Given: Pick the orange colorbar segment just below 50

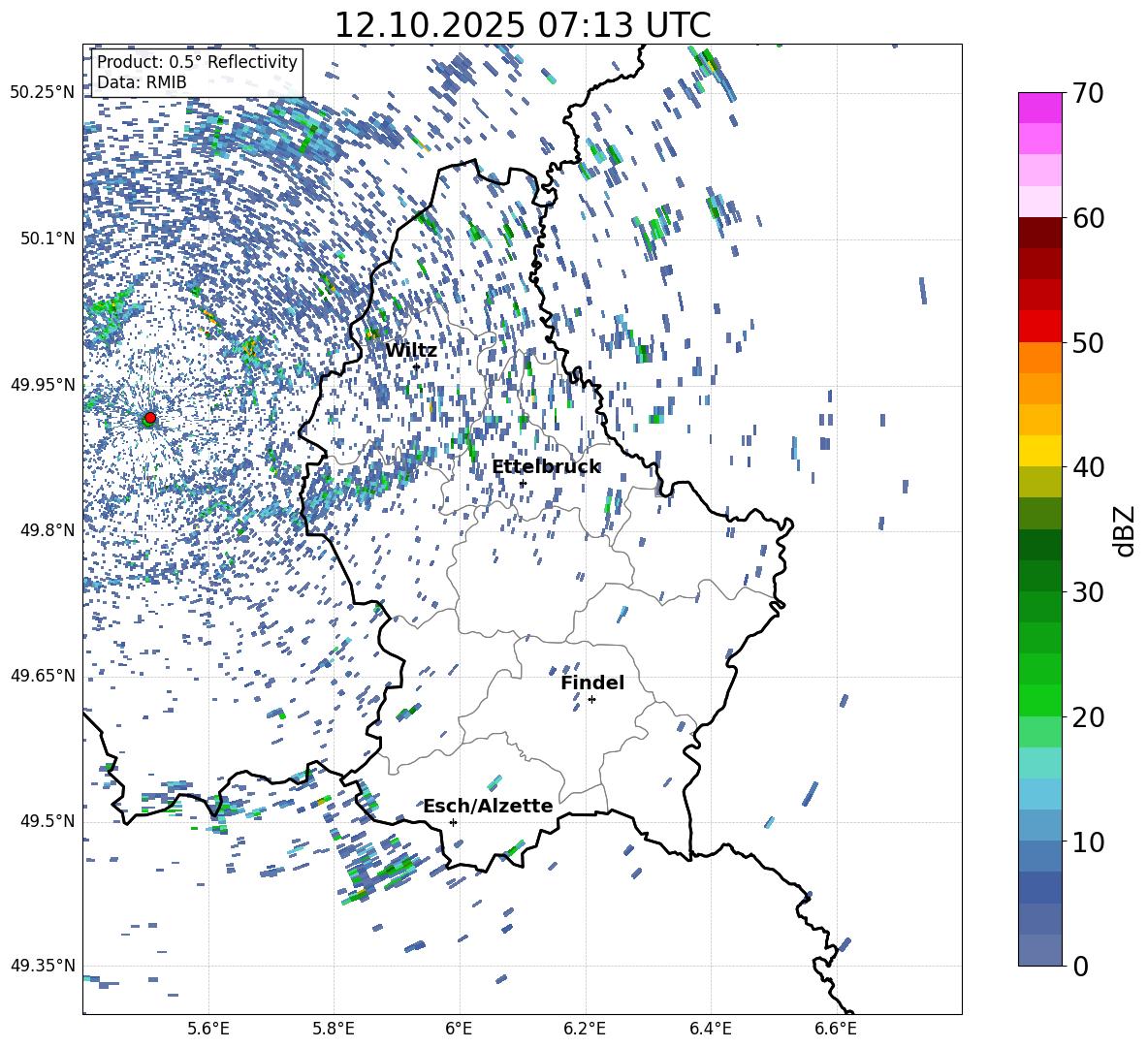Looking at the screenshot, I should pyautogui.click(x=1040, y=358).
